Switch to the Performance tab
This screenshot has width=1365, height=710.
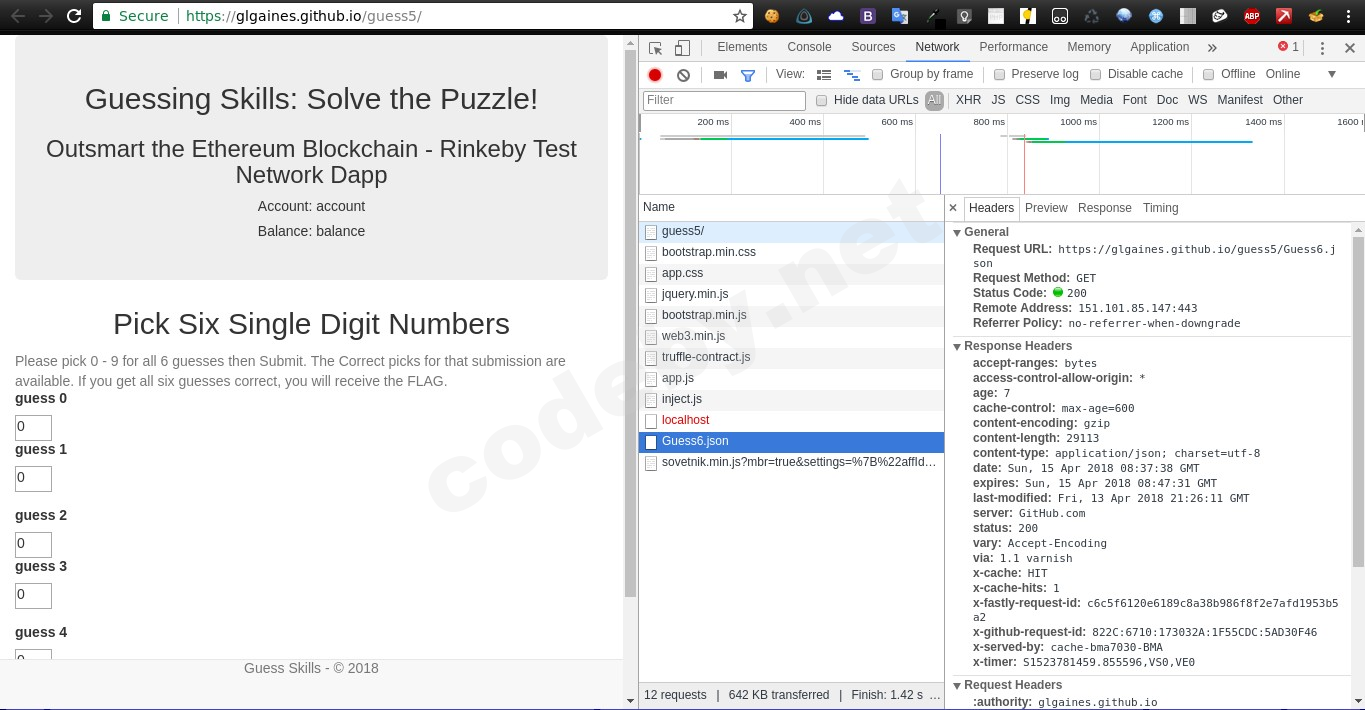[1013, 47]
